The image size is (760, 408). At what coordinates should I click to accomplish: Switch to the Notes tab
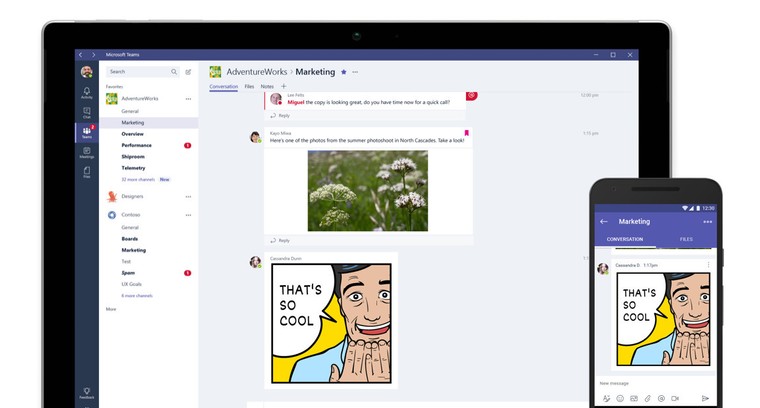(x=267, y=87)
